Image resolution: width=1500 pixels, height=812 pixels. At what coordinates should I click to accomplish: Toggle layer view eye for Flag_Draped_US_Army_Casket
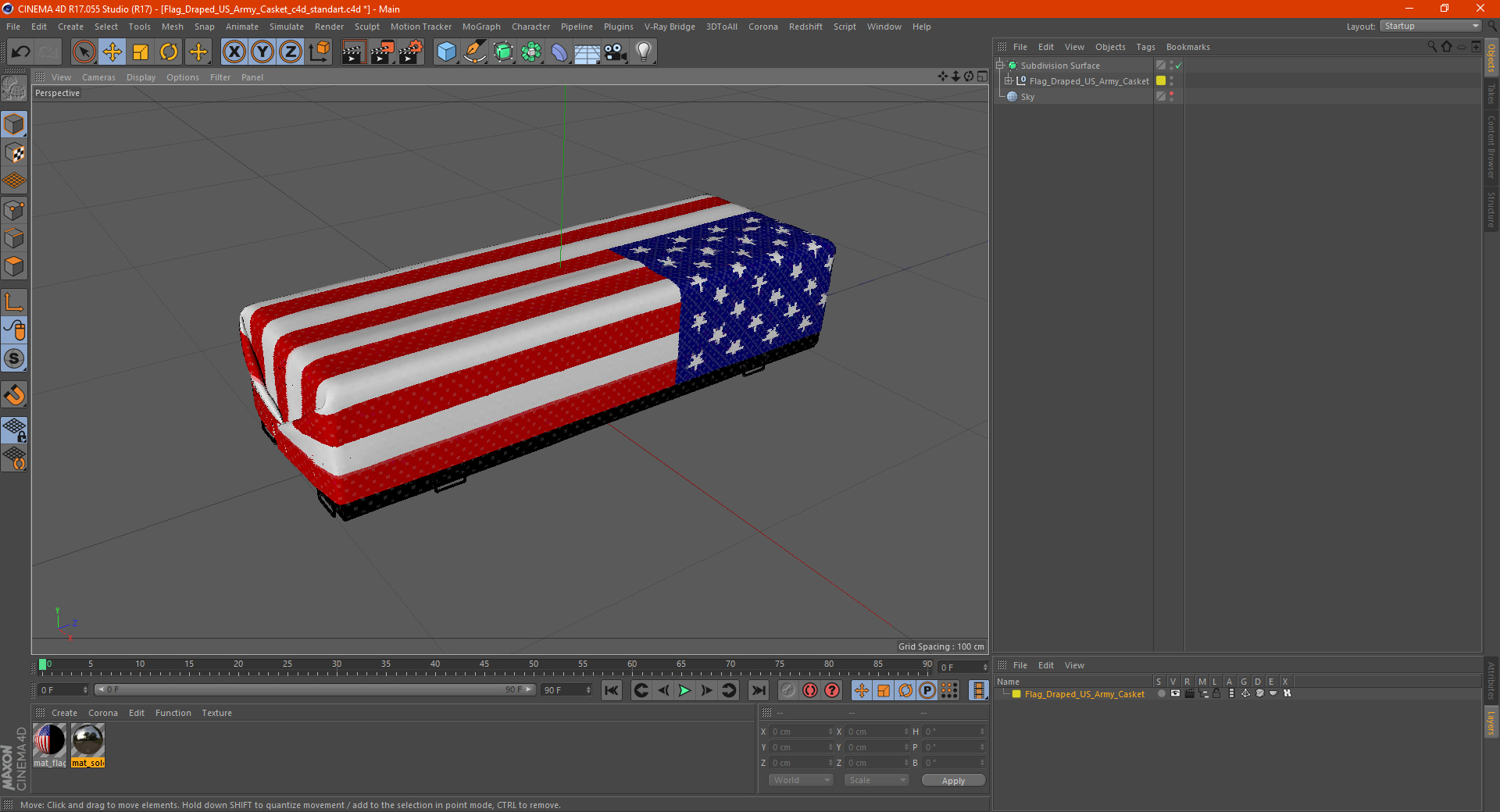(1175, 694)
